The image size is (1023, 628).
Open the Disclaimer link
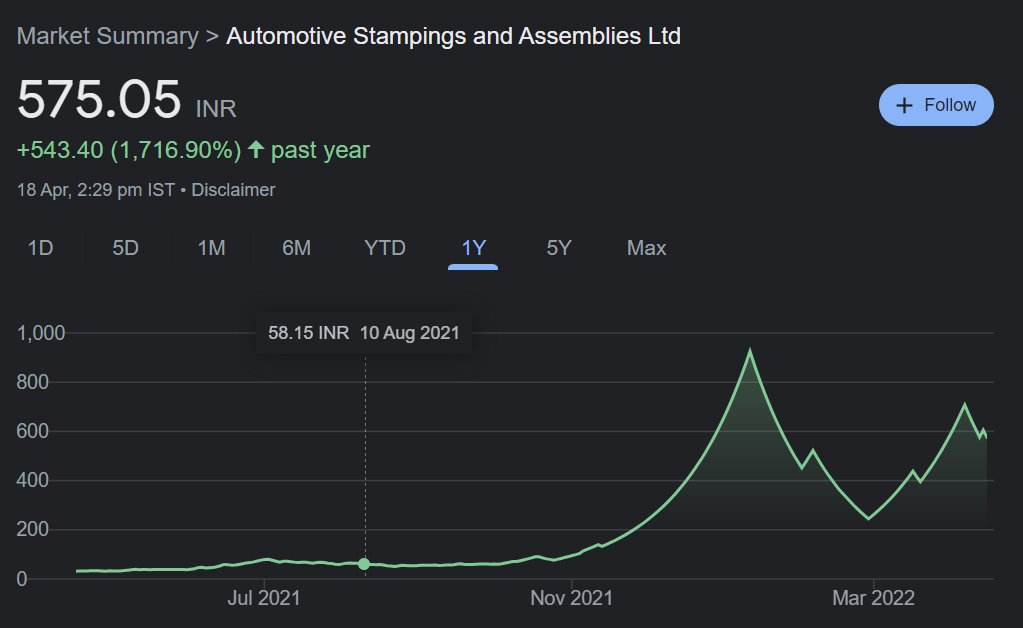coord(233,190)
